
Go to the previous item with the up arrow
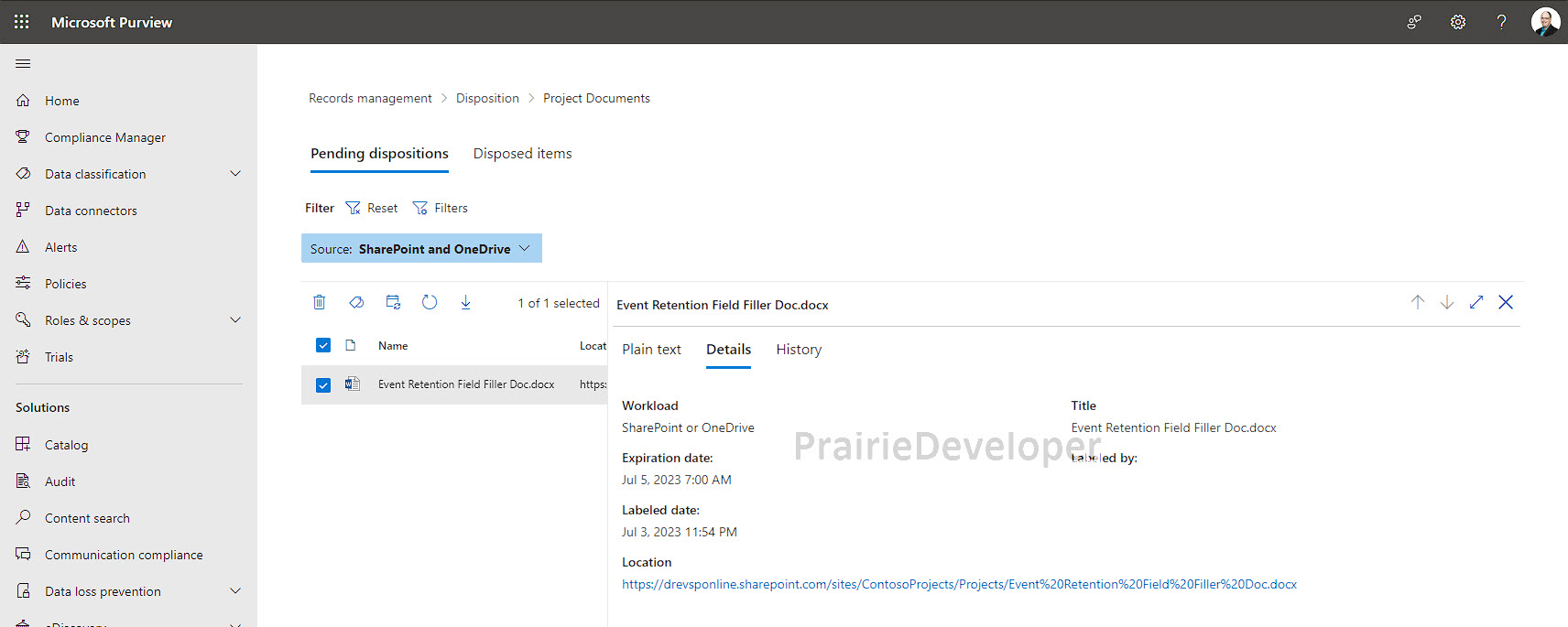point(1418,302)
